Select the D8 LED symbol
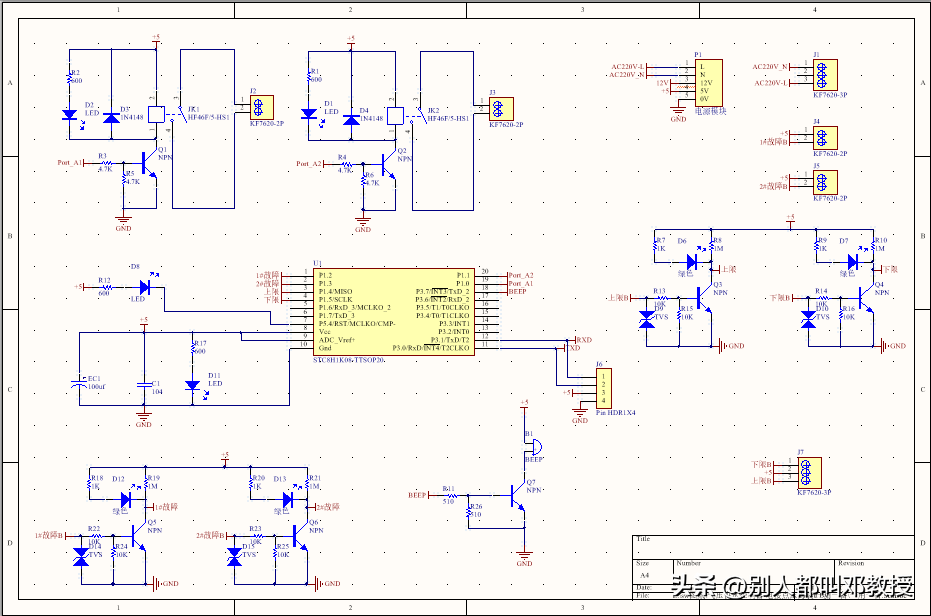This screenshot has height=616, width=931. (x=145, y=287)
